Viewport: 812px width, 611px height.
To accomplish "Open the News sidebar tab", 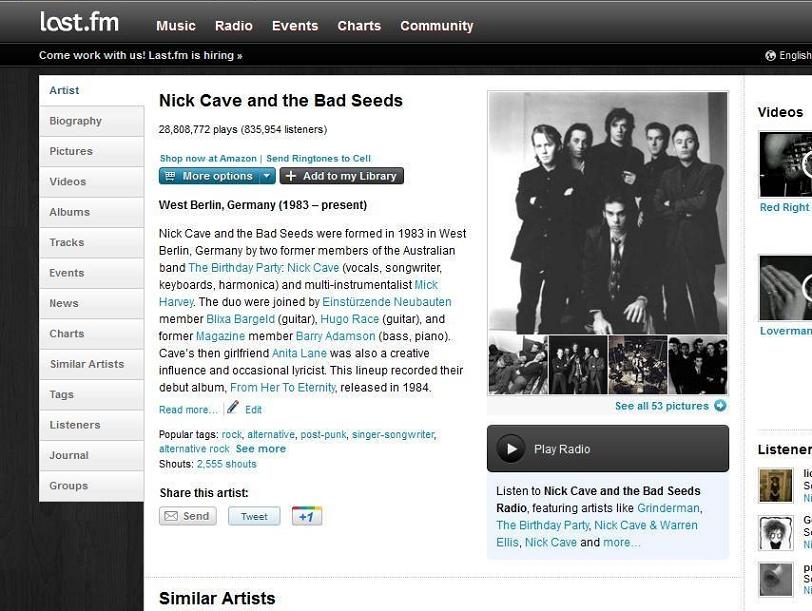I will [92, 303].
